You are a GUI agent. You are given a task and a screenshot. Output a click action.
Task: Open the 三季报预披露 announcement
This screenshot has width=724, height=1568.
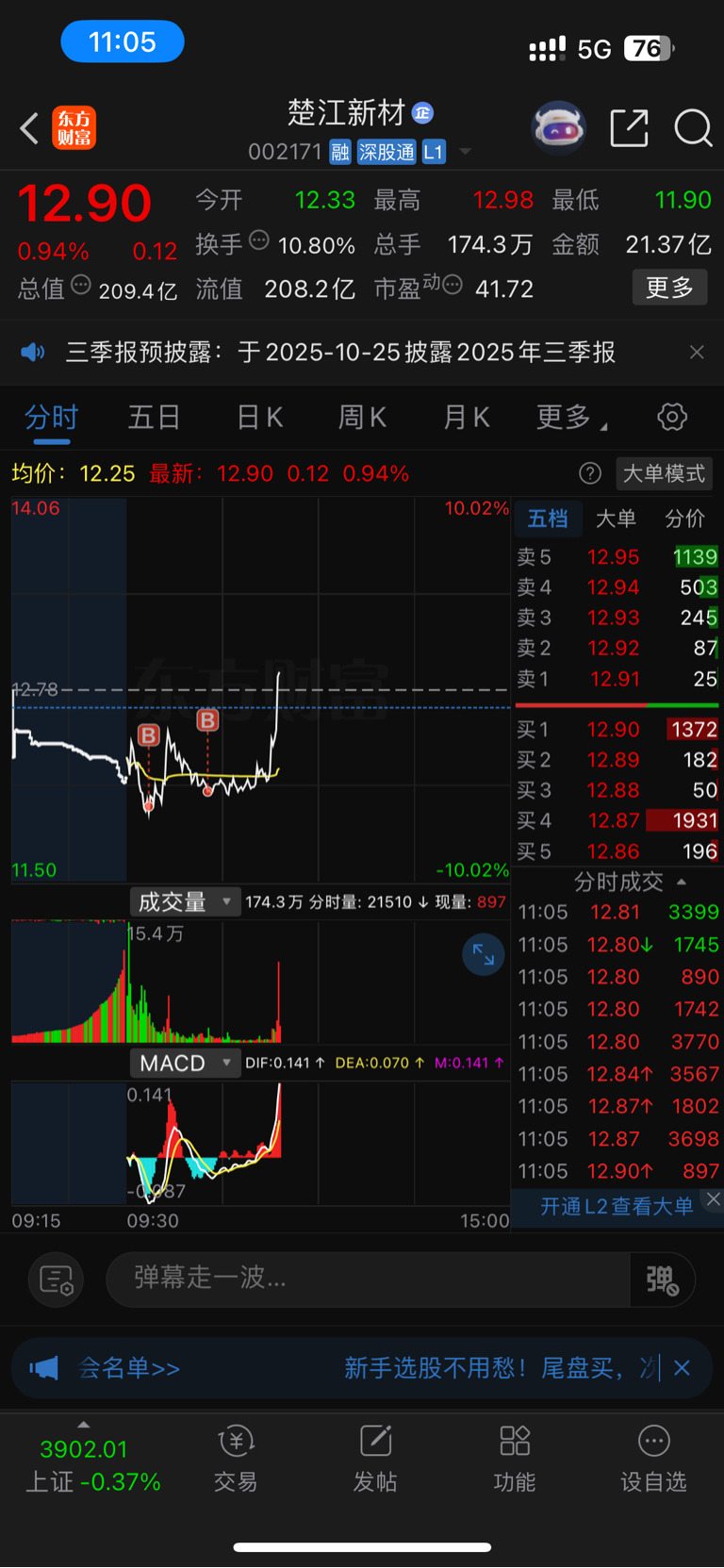(340, 353)
